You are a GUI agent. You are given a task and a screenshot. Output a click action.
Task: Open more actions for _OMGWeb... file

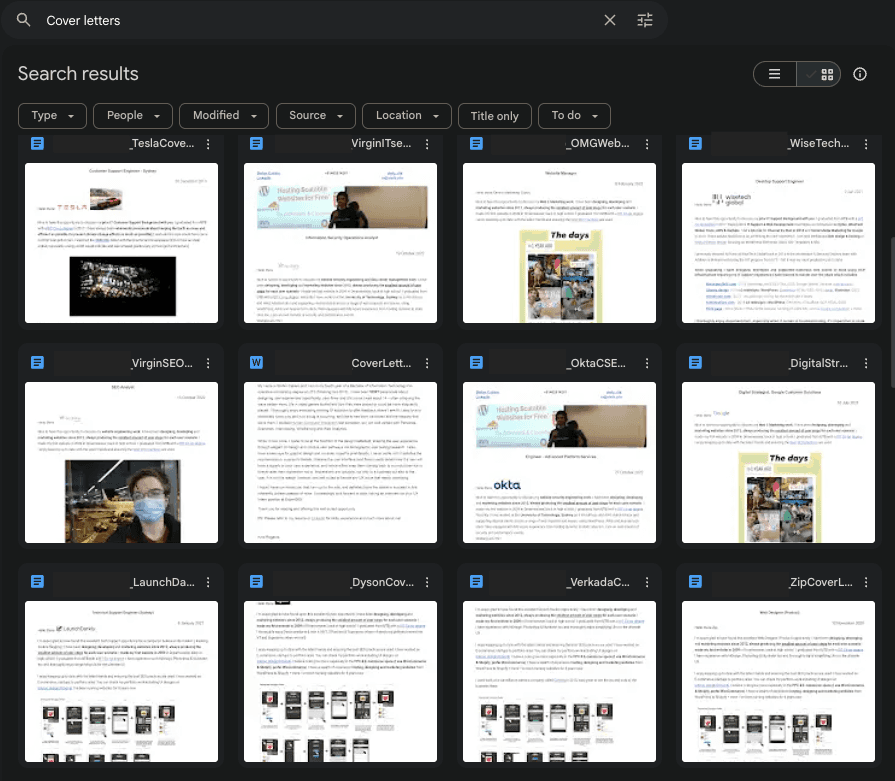point(647,144)
